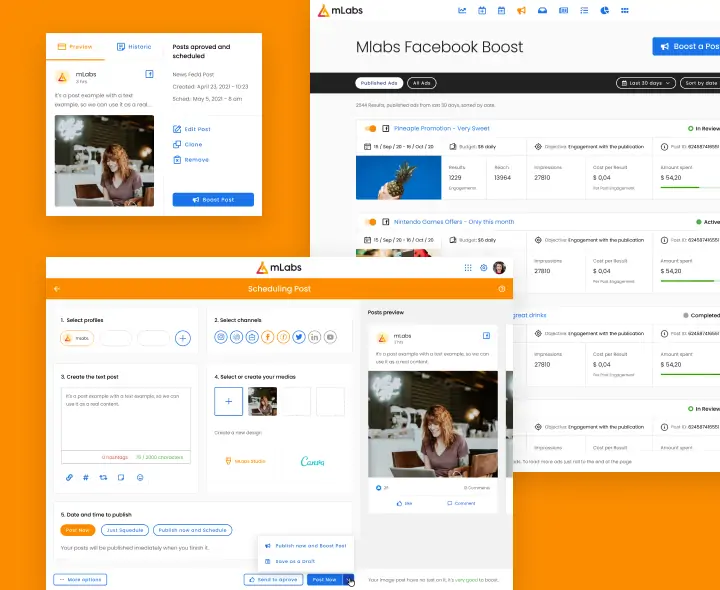Show the Published Ads filter tab
The width and height of the screenshot is (720, 590).
(379, 83)
